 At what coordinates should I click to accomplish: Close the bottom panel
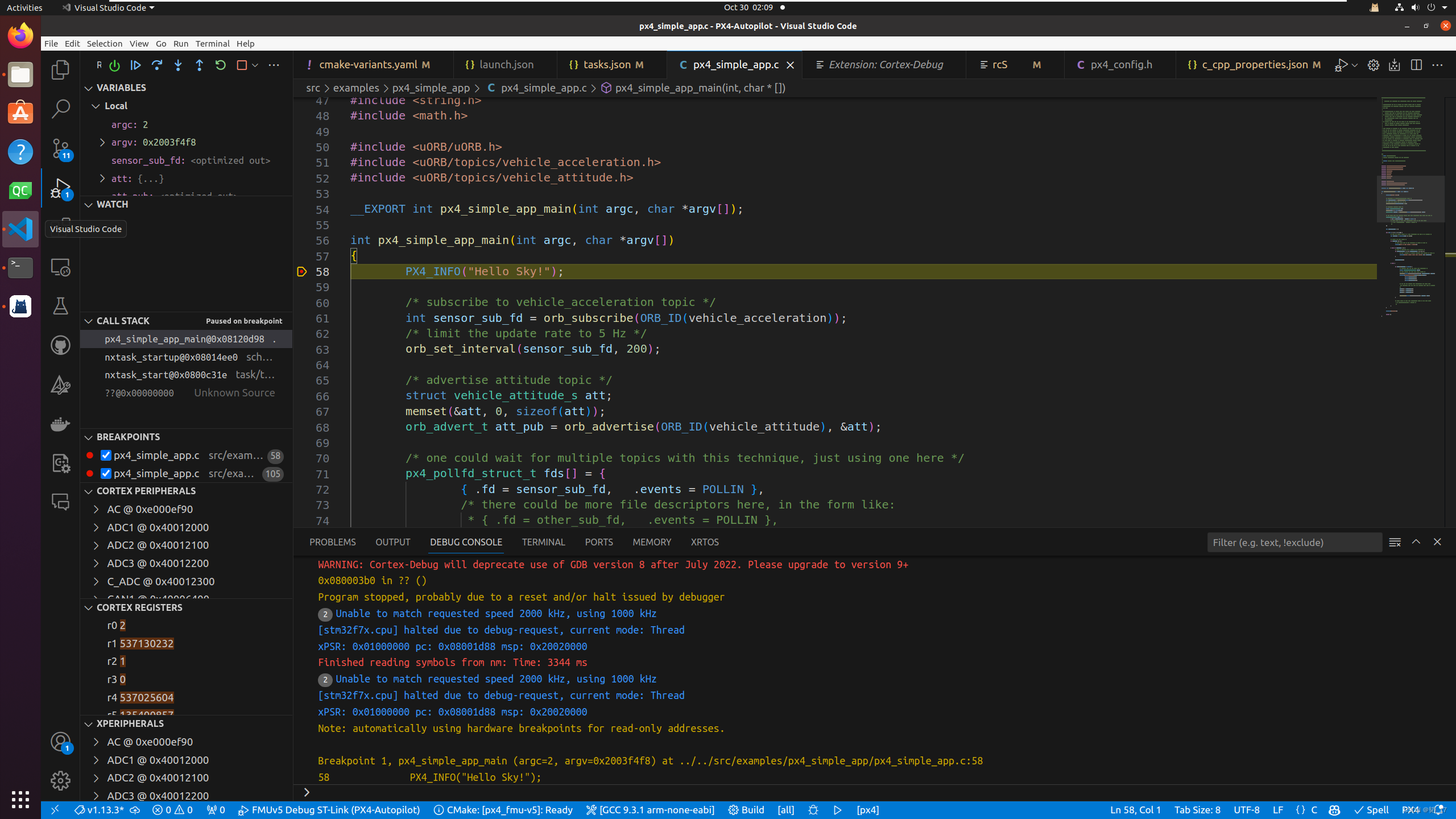pos(1437,542)
